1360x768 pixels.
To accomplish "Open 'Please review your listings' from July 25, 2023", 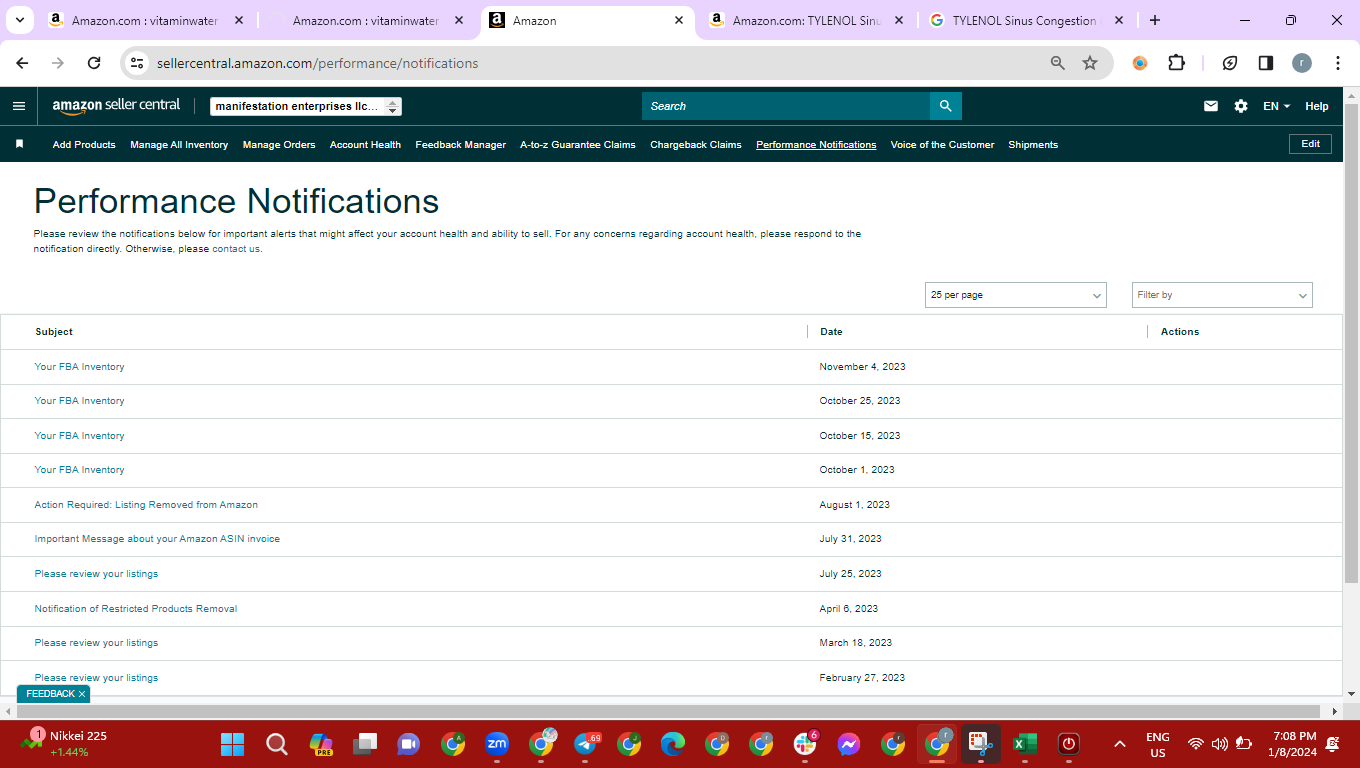I will coord(96,574).
